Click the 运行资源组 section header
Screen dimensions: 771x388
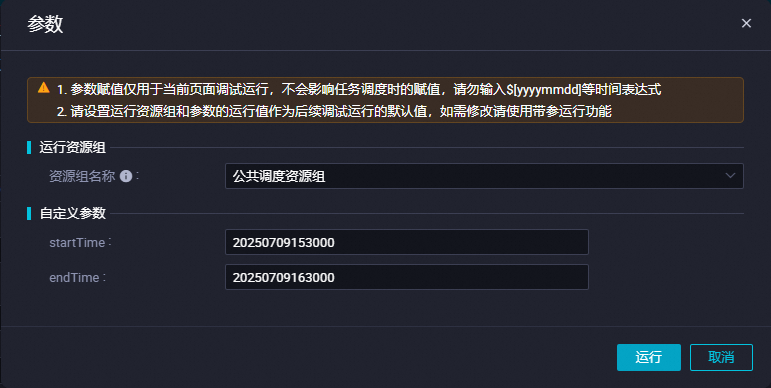(73, 147)
